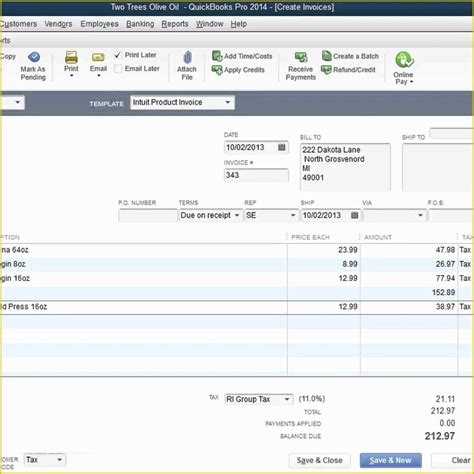Click the Amount column header
474x474 pixels.
click(x=378, y=237)
